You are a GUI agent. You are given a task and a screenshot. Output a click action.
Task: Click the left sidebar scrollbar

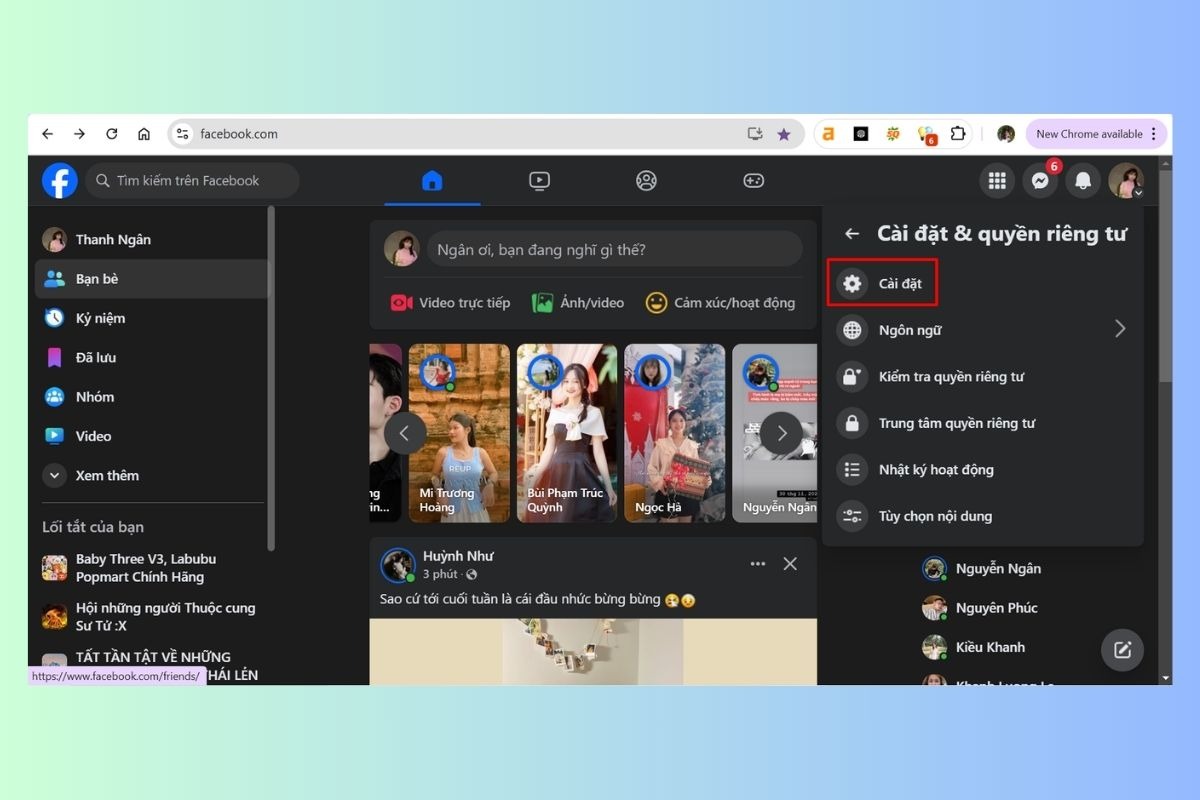pyautogui.click(x=271, y=378)
